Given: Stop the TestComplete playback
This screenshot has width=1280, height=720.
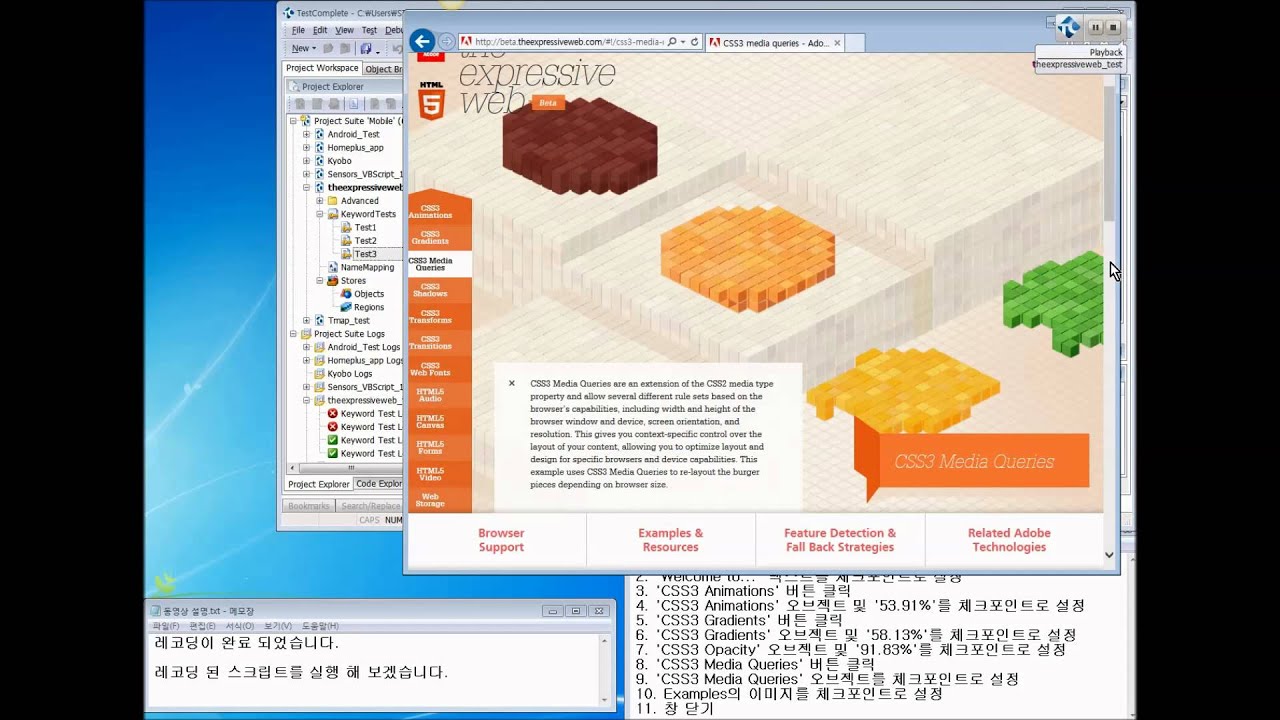Looking at the screenshot, I should (1112, 28).
